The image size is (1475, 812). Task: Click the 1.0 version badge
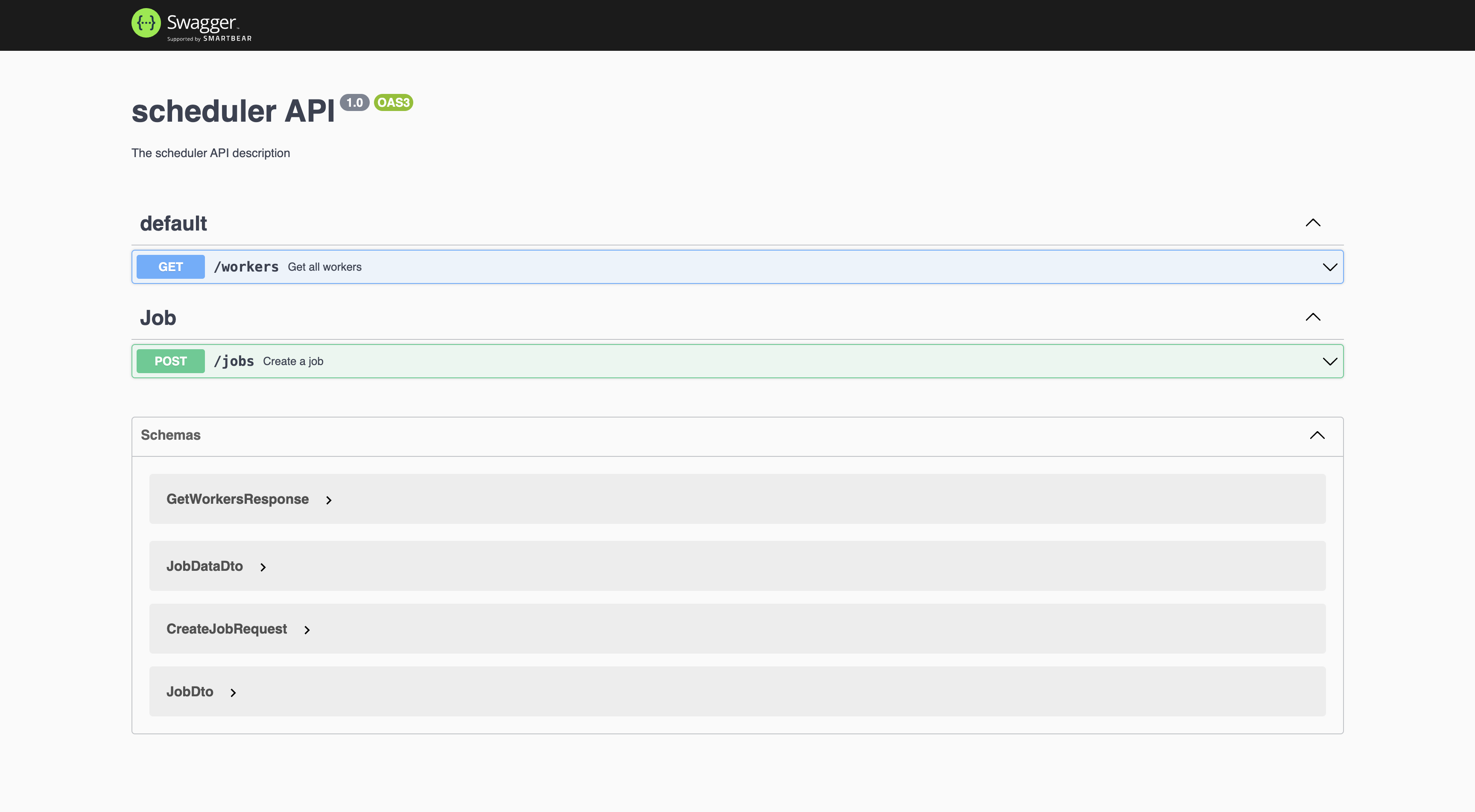pyautogui.click(x=354, y=102)
